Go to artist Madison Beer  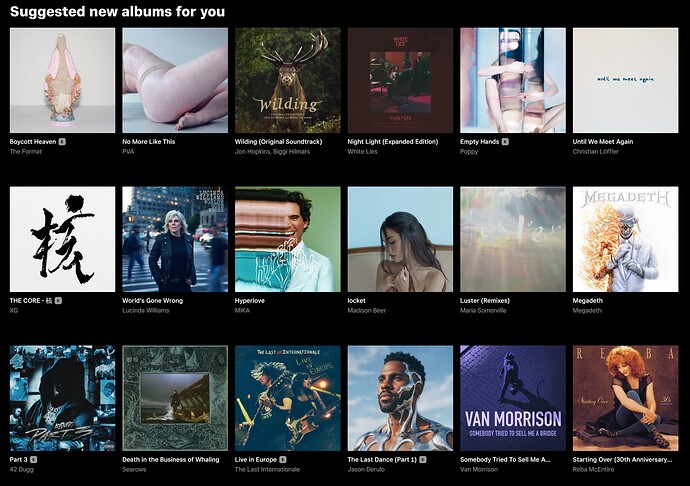pos(367,310)
